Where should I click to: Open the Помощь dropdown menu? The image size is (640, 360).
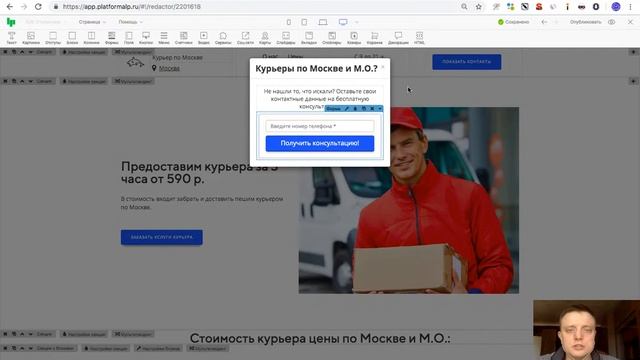131,22
